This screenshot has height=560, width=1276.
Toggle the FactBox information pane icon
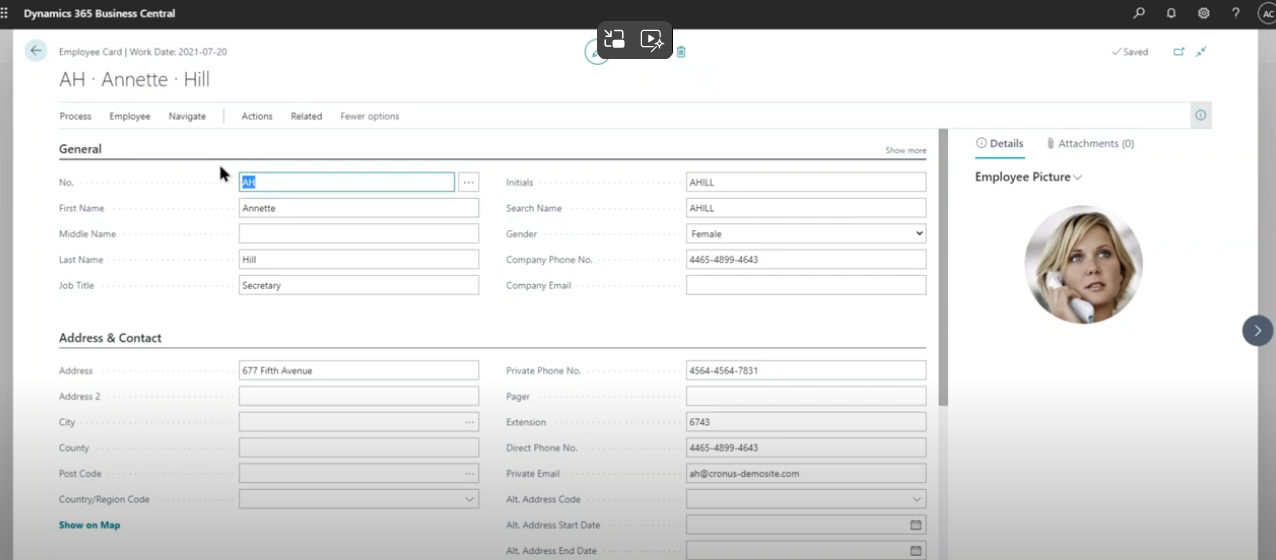point(1200,116)
